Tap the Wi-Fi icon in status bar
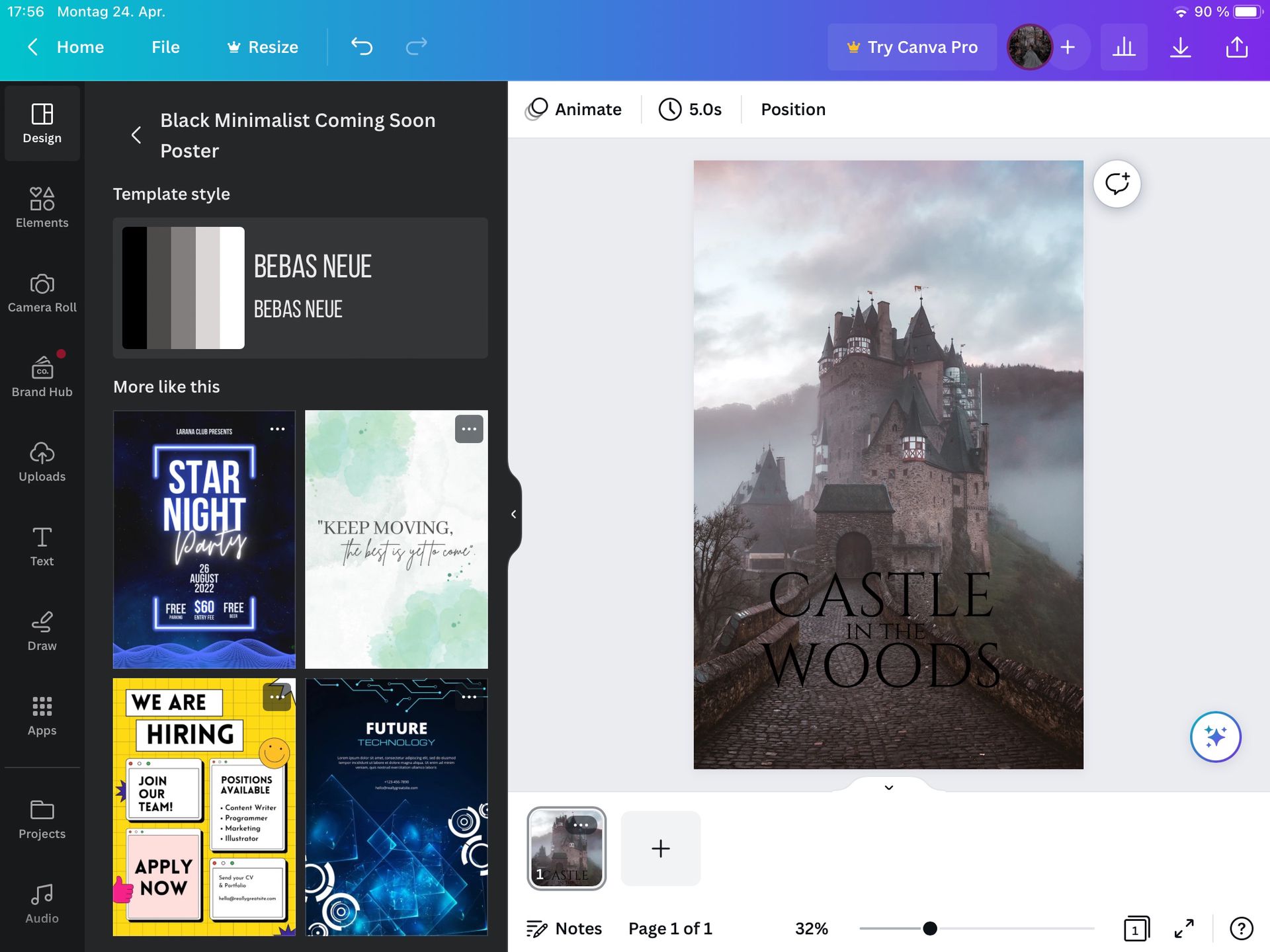 (x=1181, y=12)
